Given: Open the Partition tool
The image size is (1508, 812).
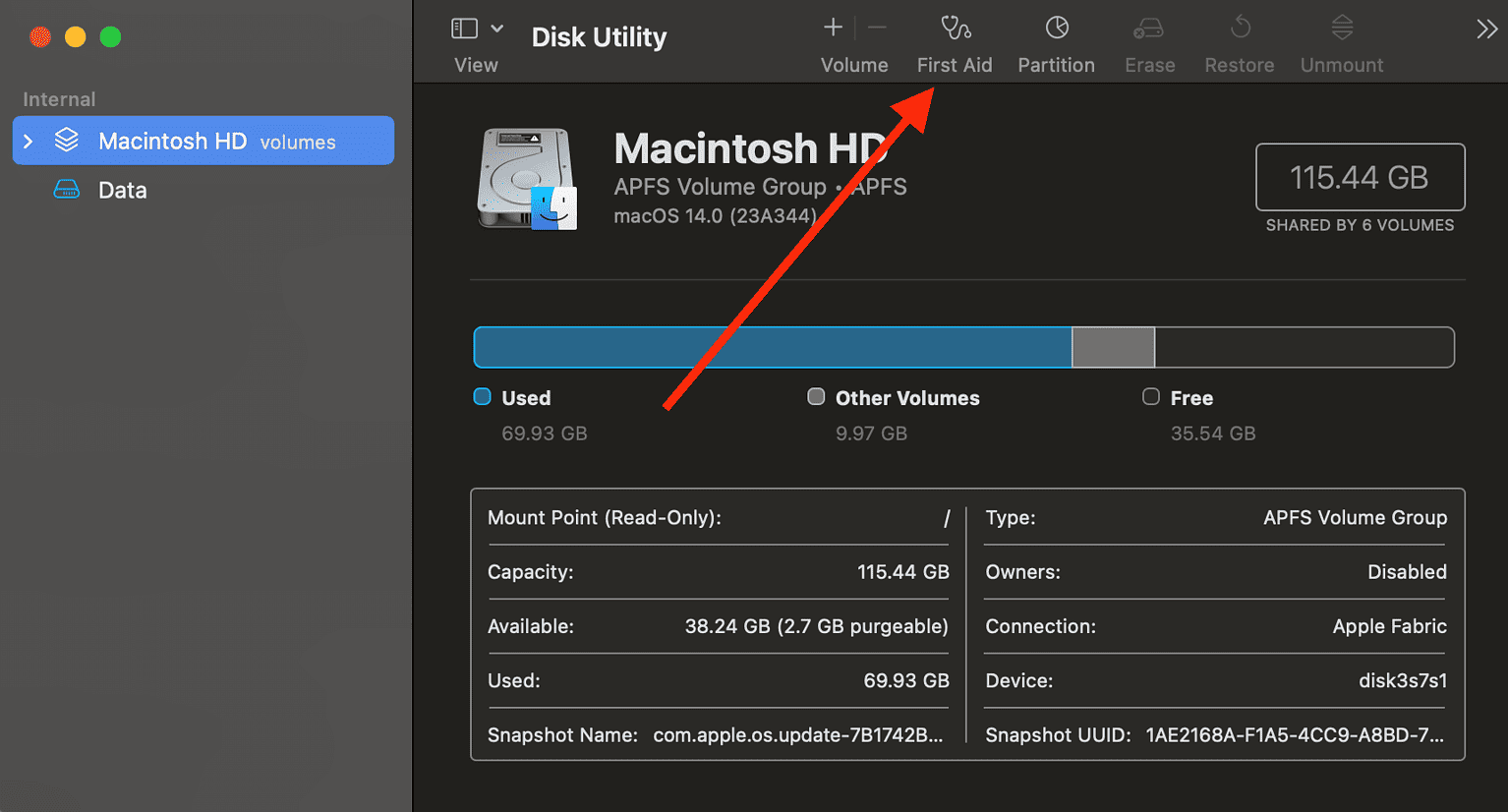Looking at the screenshot, I should 1056,39.
